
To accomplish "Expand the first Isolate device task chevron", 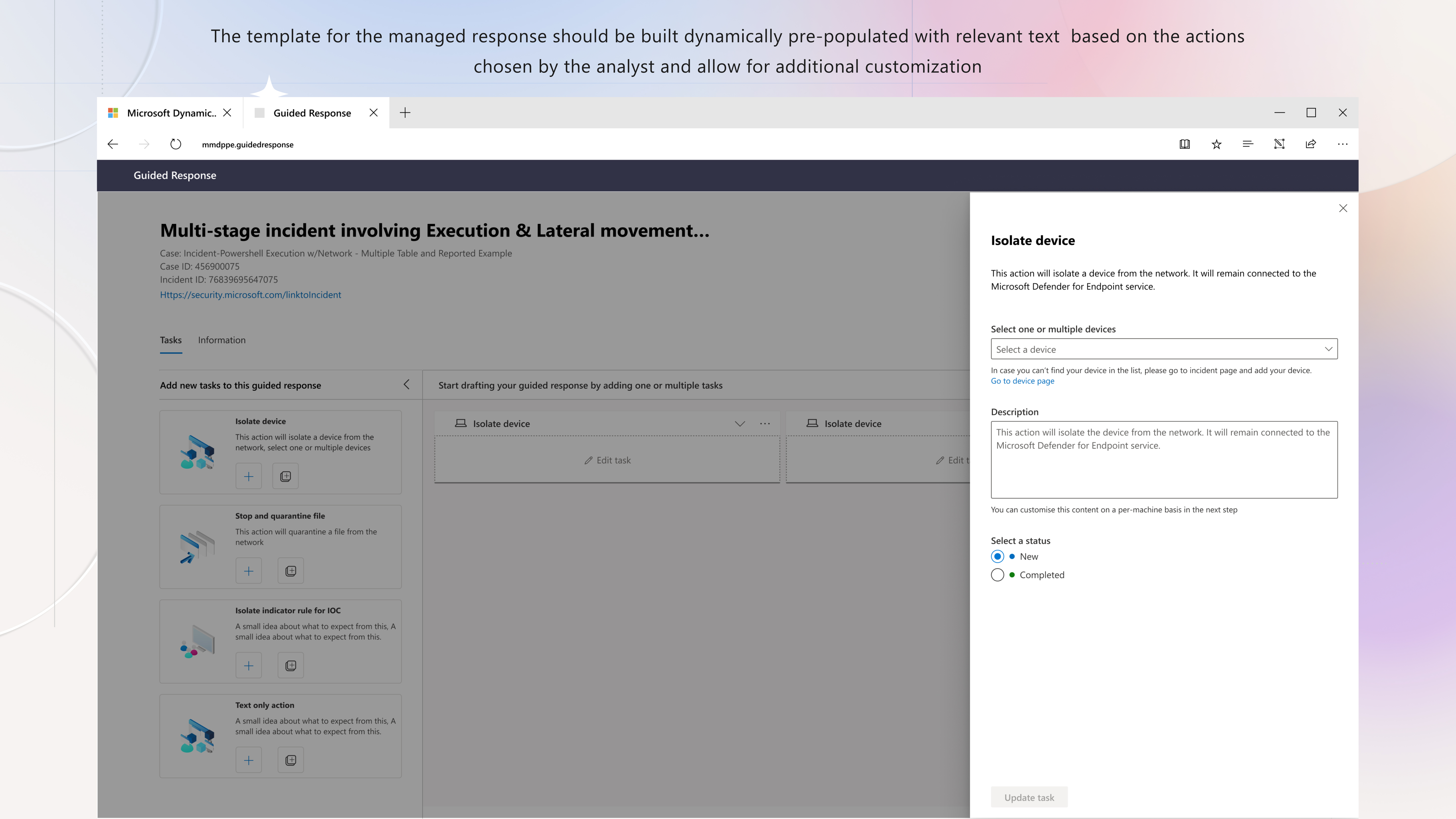I will [x=739, y=423].
